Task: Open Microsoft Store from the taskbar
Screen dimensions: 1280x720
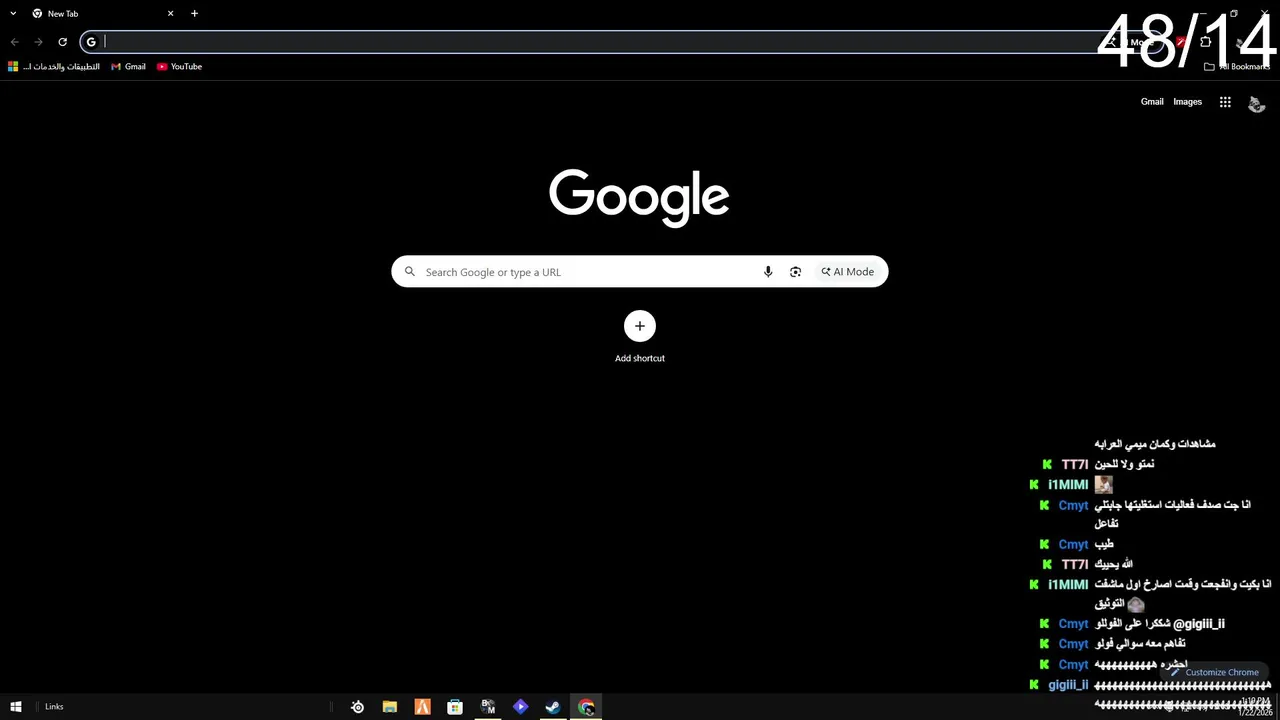Action: [x=455, y=707]
